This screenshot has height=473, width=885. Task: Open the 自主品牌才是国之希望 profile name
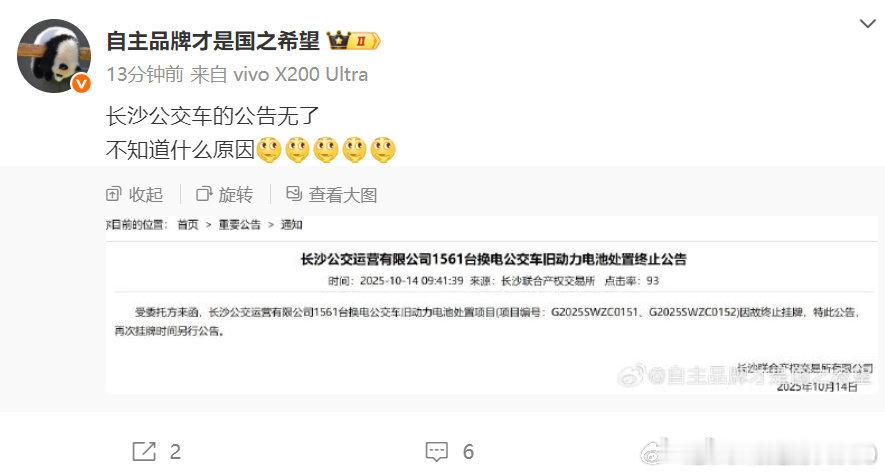(x=213, y=41)
